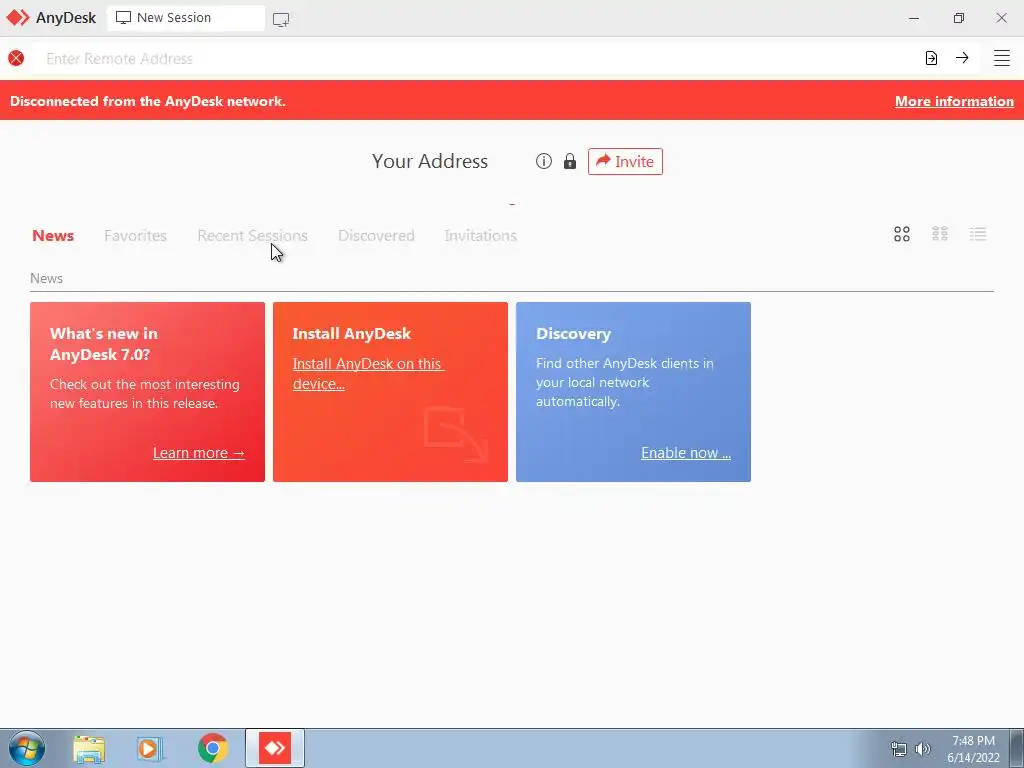Click the Learn more link
The height and width of the screenshot is (768, 1024).
coord(199,453)
